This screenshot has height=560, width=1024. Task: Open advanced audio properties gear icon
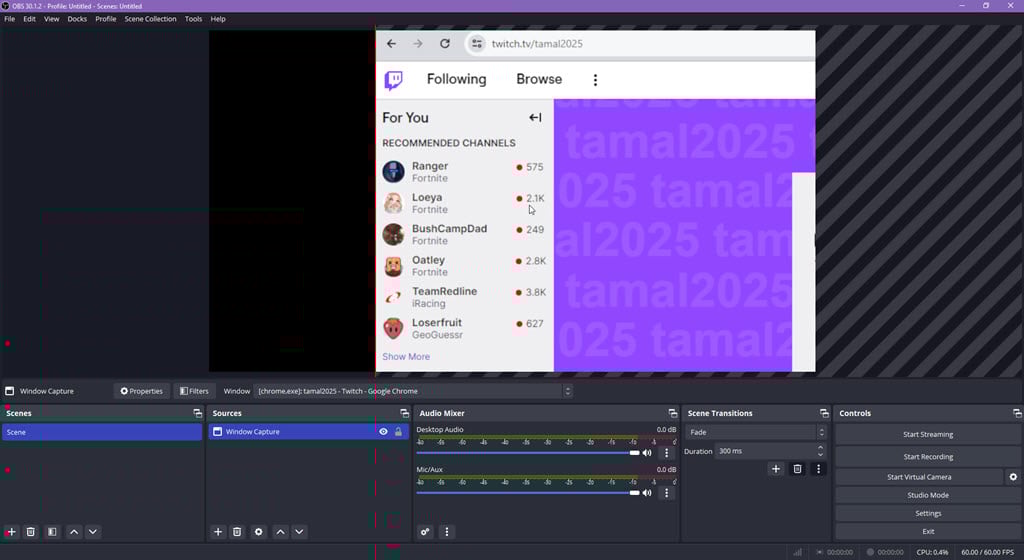pyautogui.click(x=425, y=532)
